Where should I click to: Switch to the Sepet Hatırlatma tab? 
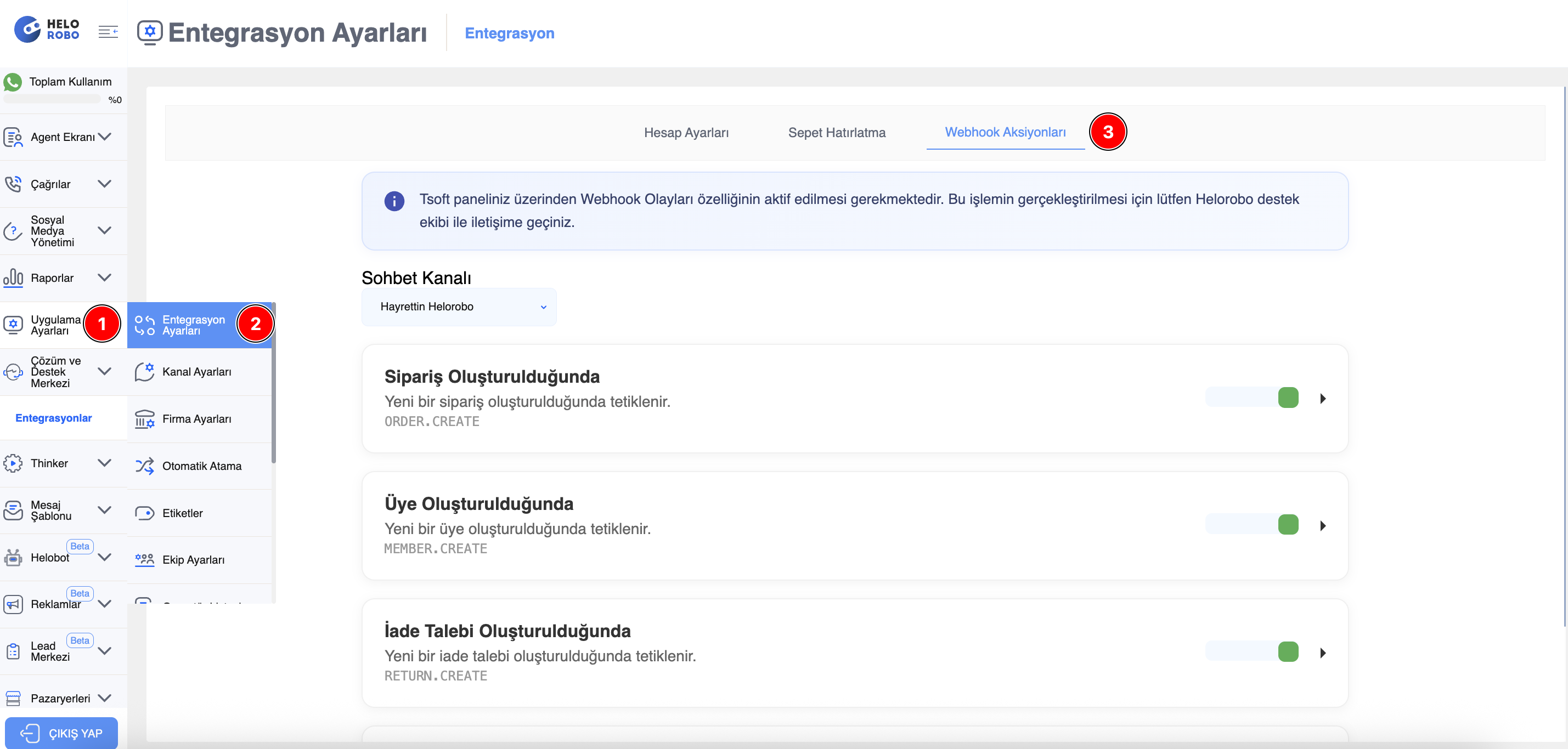pyautogui.click(x=836, y=133)
